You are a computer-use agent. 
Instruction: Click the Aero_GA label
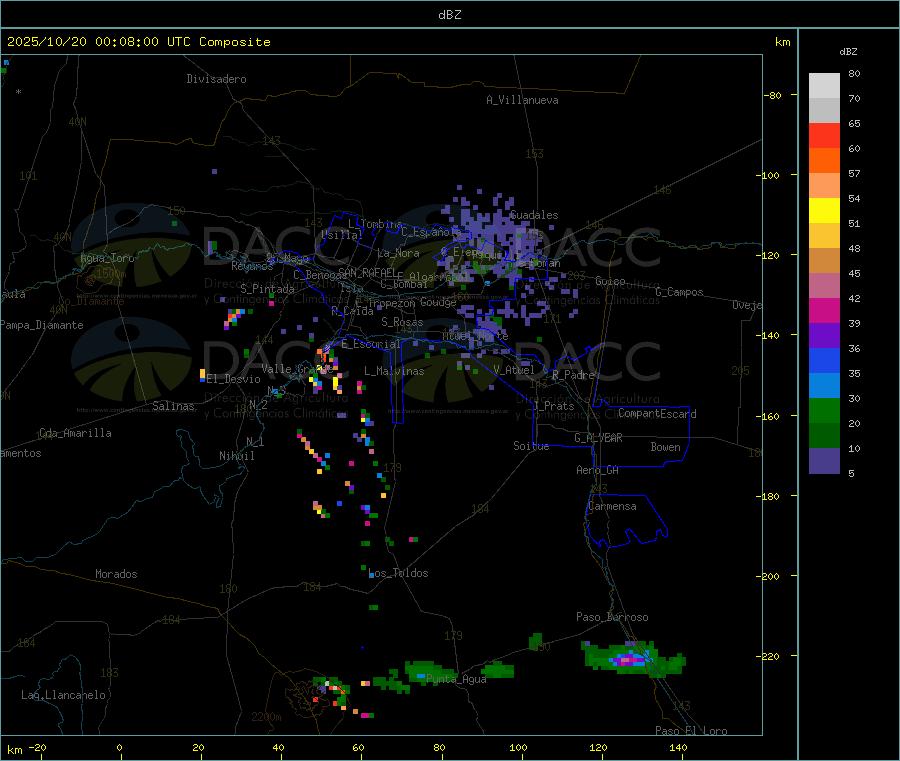598,470
